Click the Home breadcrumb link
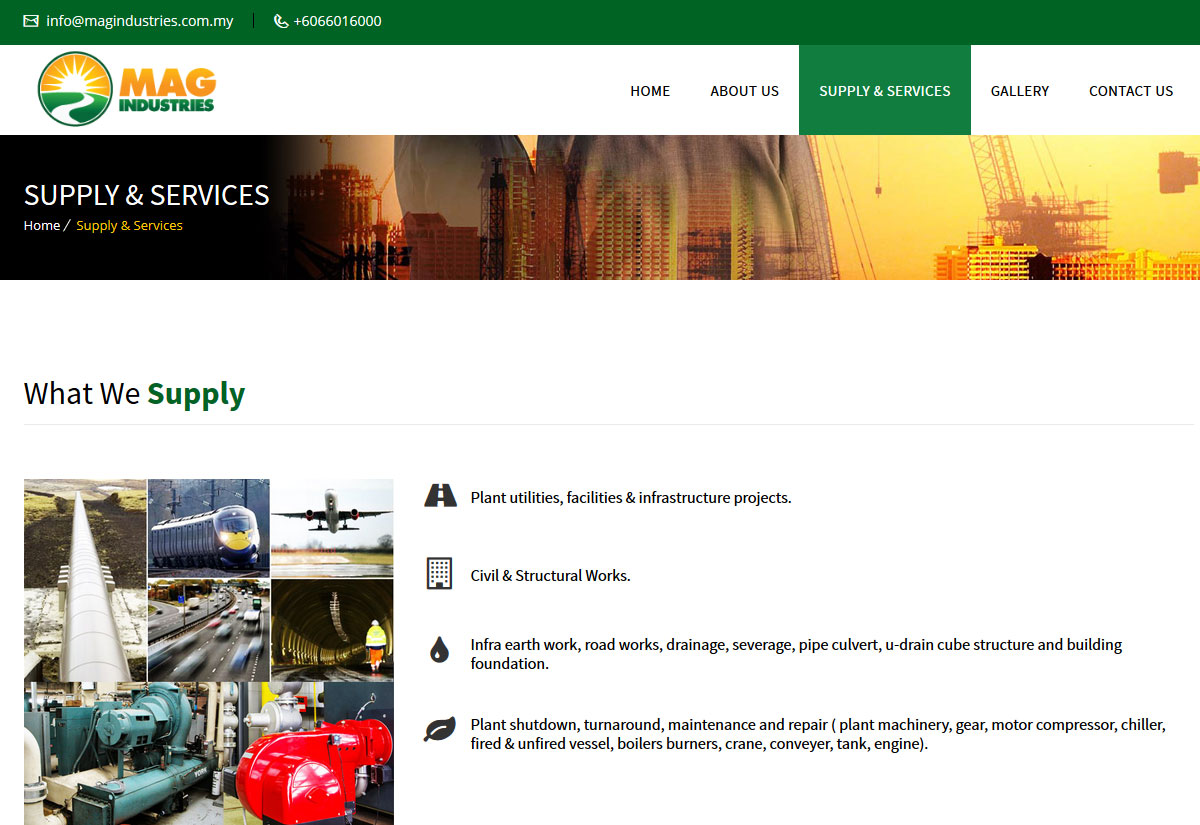The image size is (1200, 825). pyautogui.click(x=42, y=226)
